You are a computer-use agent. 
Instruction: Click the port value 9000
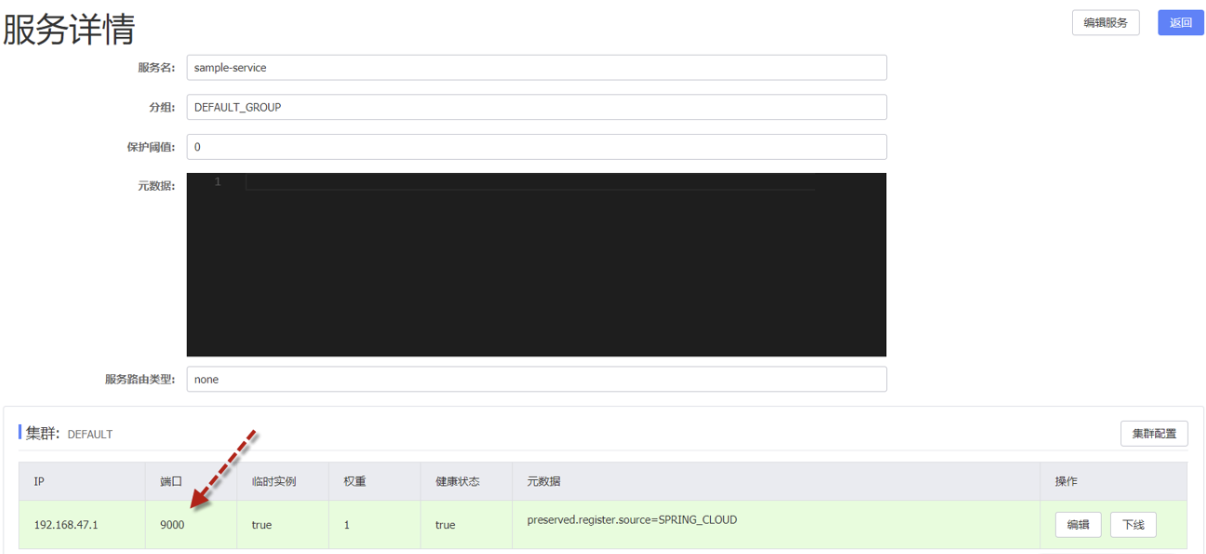click(x=172, y=525)
